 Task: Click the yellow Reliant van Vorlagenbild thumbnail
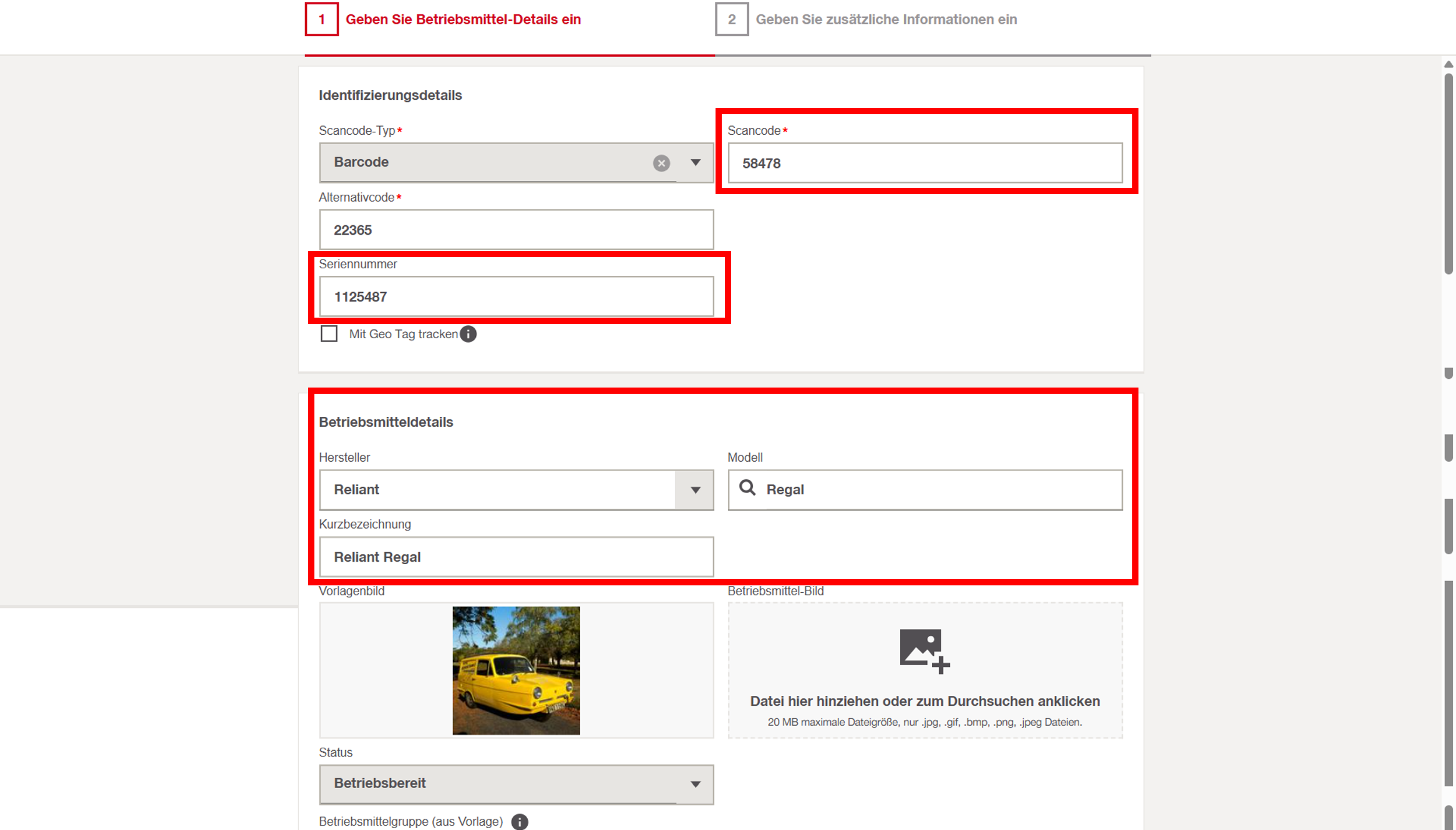pos(516,670)
